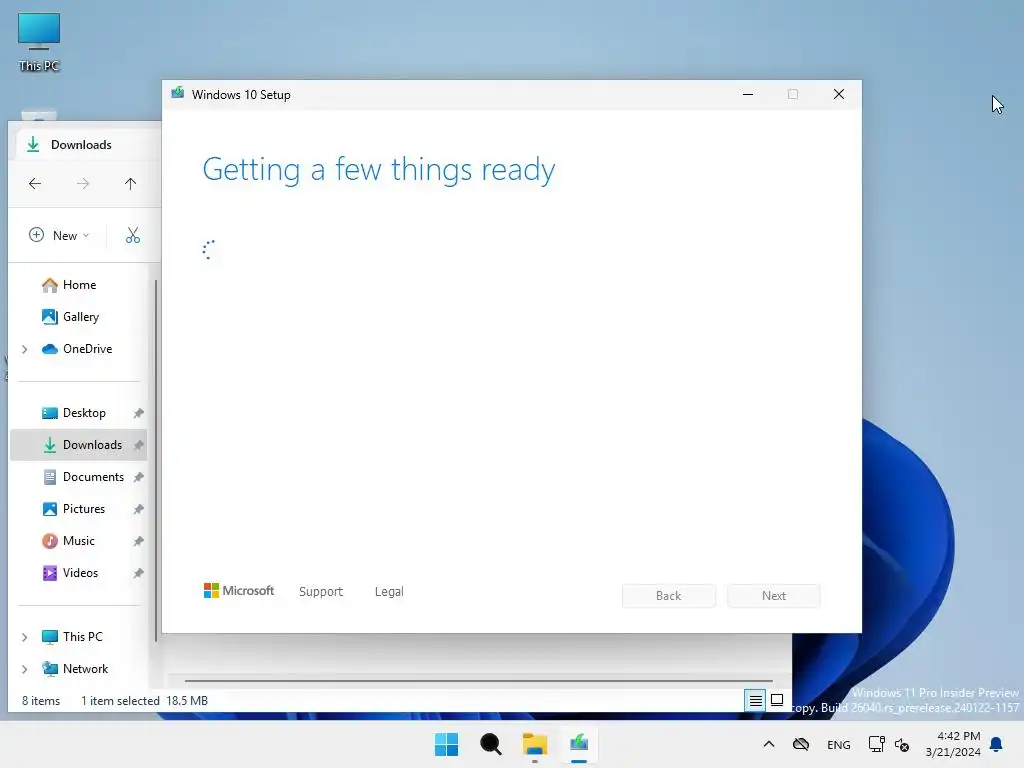Click the pin icon next to Documents
The height and width of the screenshot is (768, 1024).
pyautogui.click(x=138, y=477)
